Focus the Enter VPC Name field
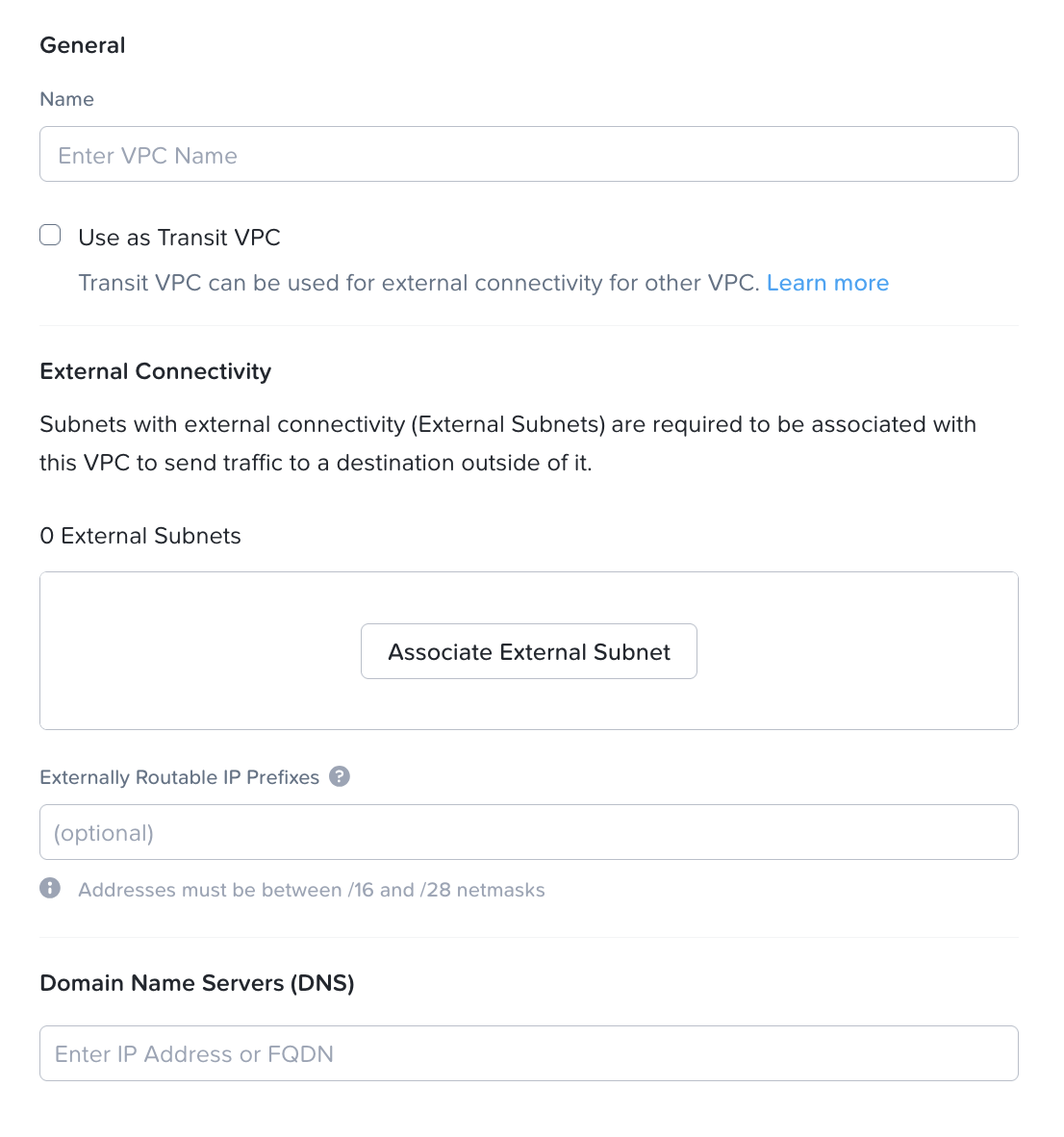 click(x=528, y=155)
